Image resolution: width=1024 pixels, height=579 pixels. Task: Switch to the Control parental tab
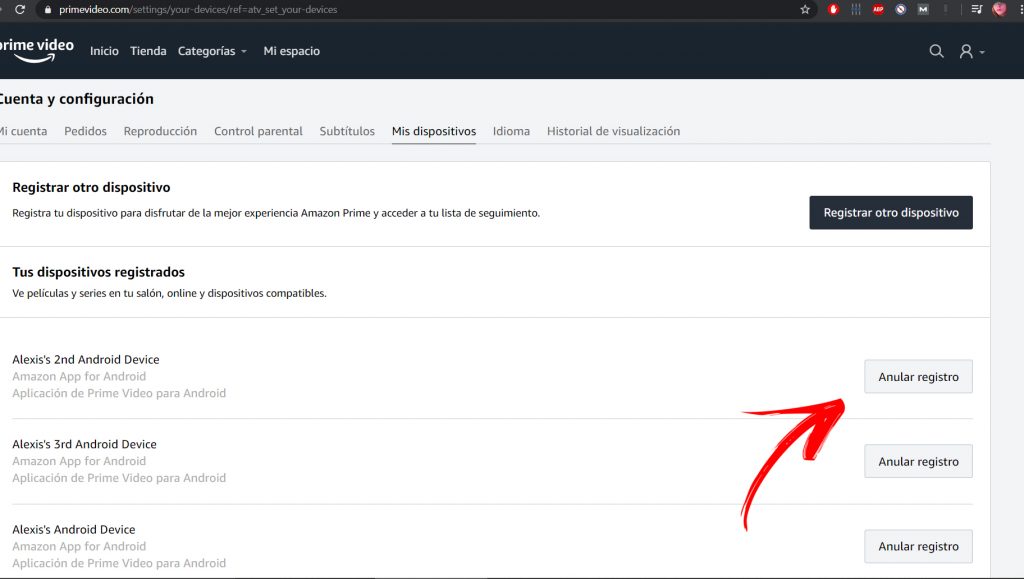pyautogui.click(x=258, y=131)
